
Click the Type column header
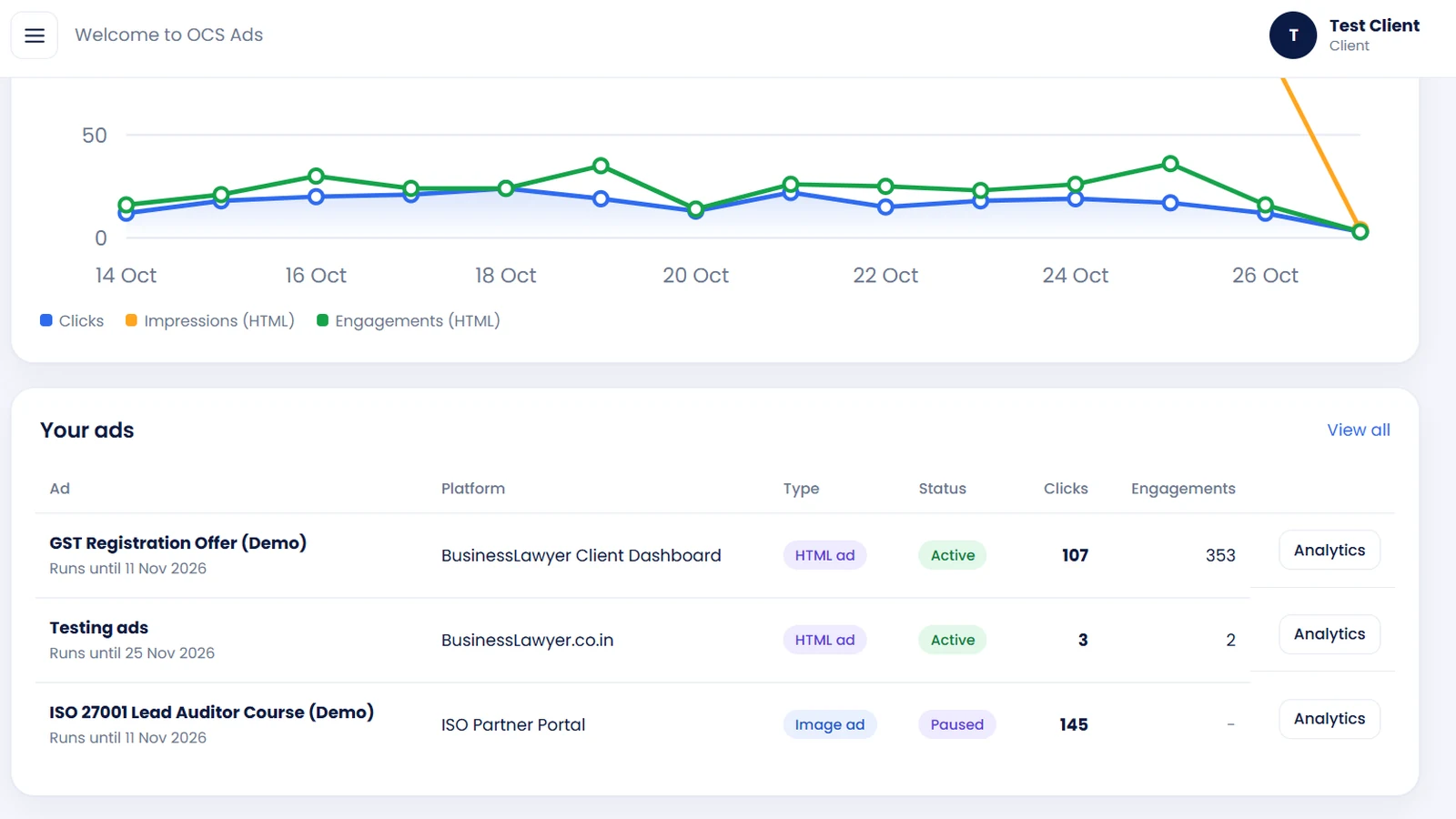tap(801, 489)
